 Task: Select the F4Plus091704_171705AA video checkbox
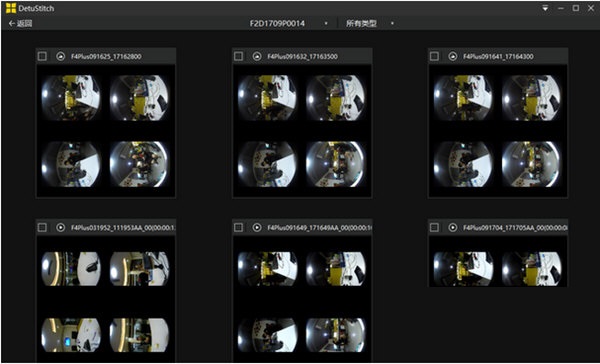(434, 227)
